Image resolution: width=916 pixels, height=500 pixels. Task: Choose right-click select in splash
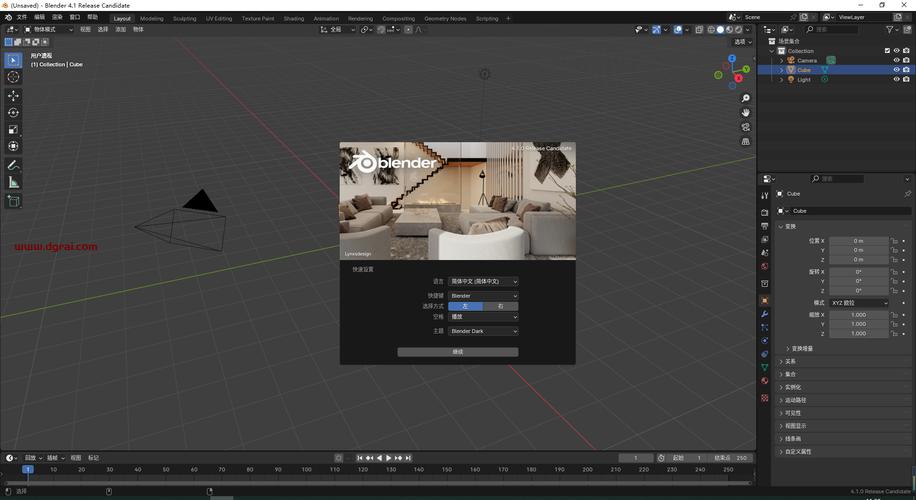(501, 306)
